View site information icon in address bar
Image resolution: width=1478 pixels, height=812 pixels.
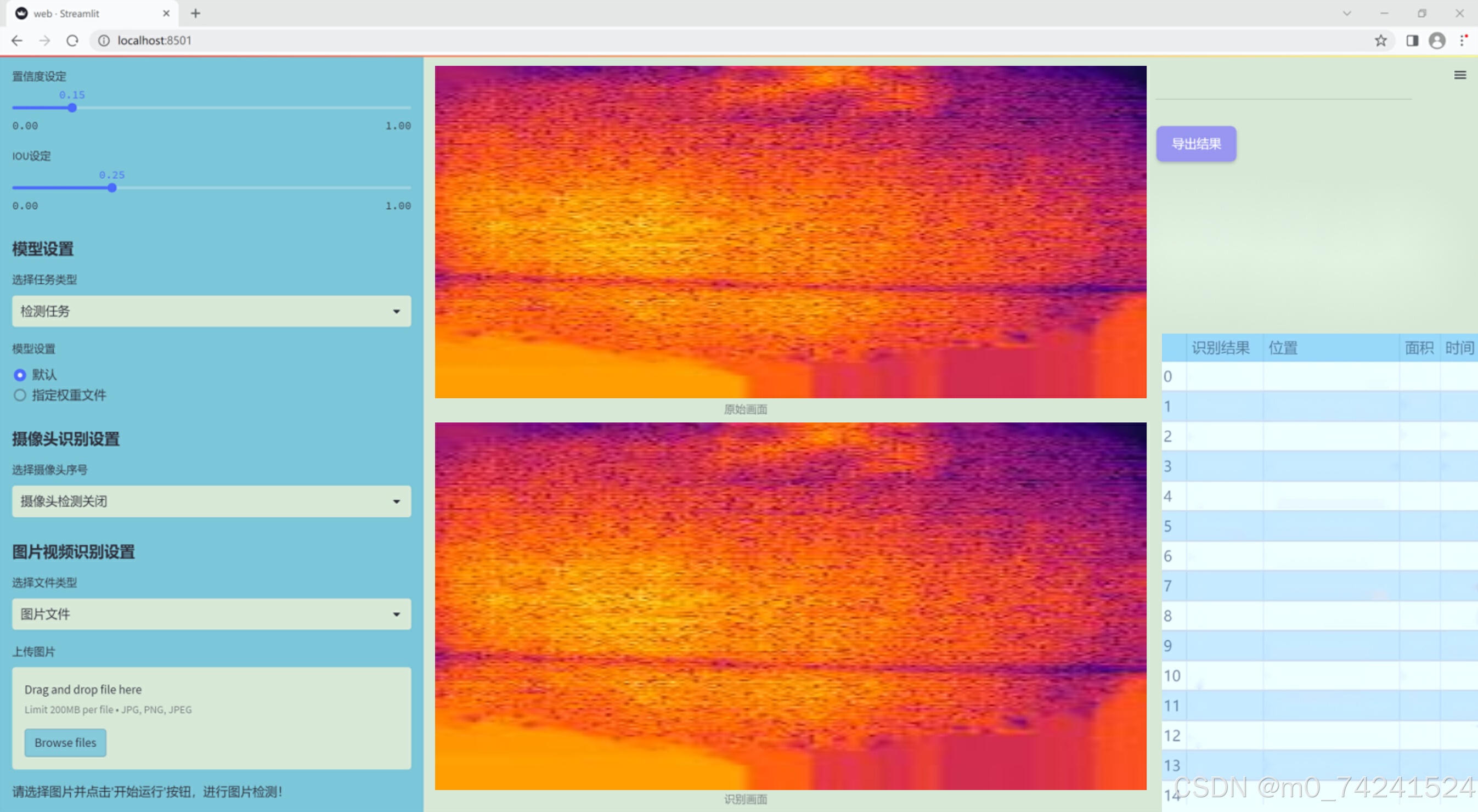[104, 41]
